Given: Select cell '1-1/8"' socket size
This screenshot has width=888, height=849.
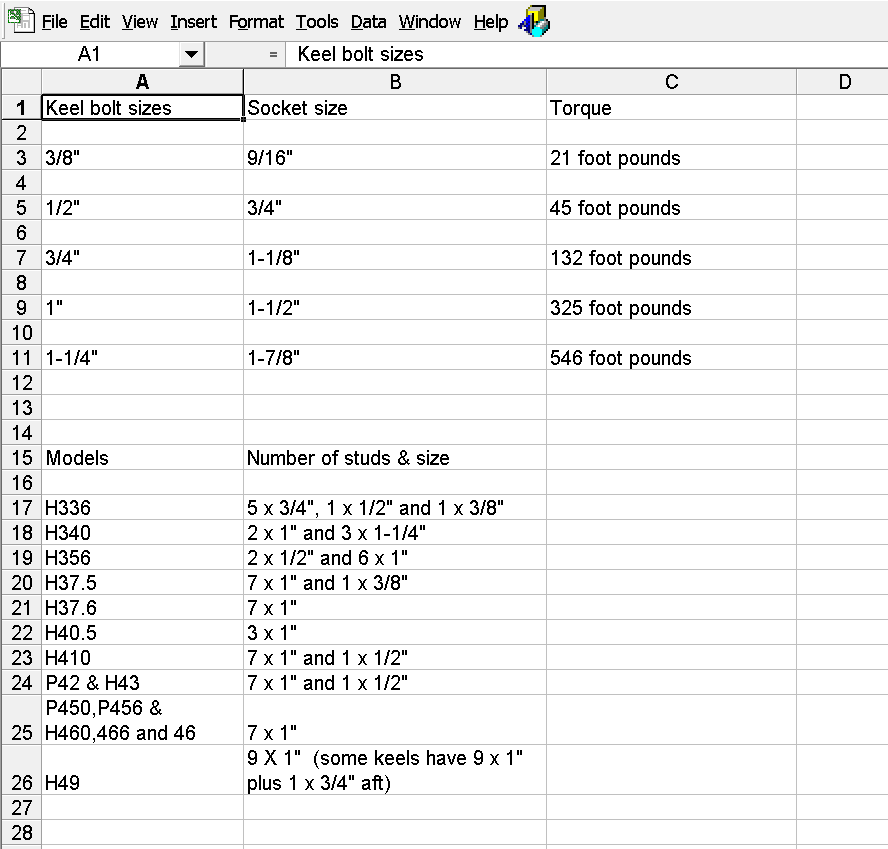Looking at the screenshot, I should pyautogui.click(x=395, y=258).
